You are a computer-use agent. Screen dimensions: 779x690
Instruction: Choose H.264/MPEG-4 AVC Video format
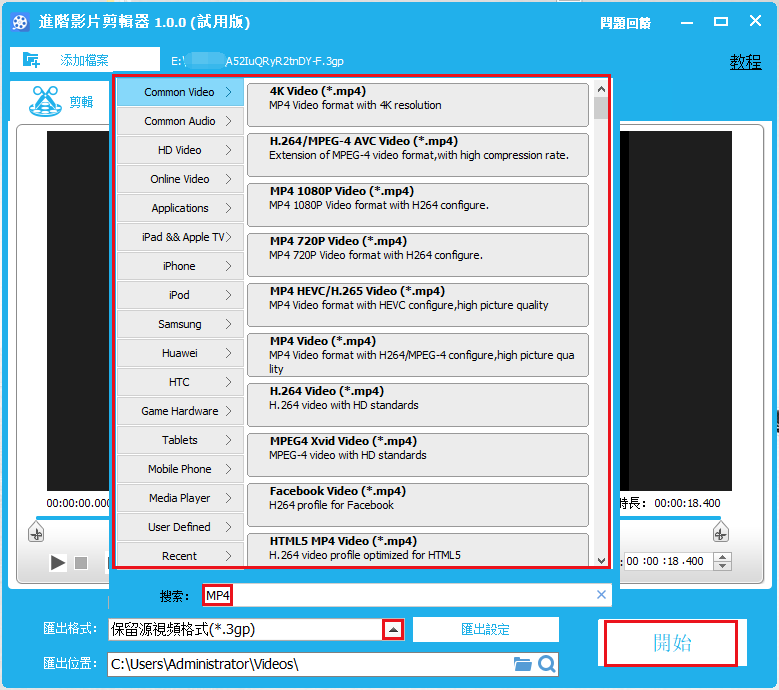click(x=418, y=154)
